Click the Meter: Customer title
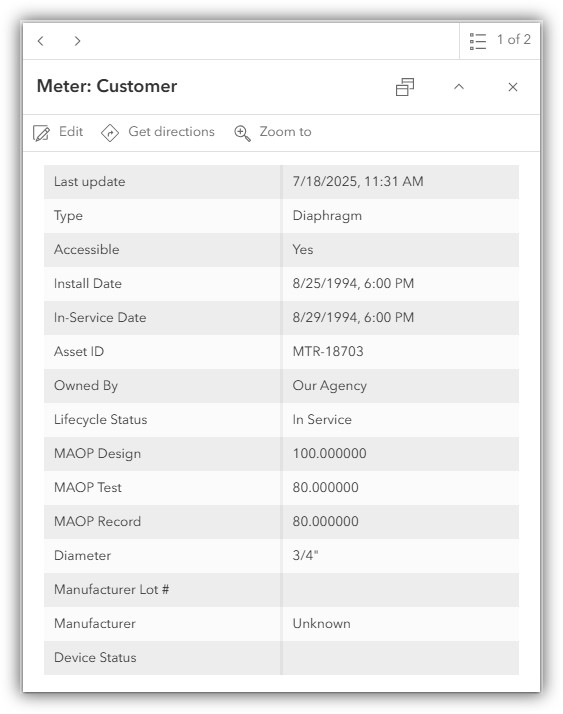Image resolution: width=563 pixels, height=714 pixels. [x=107, y=86]
